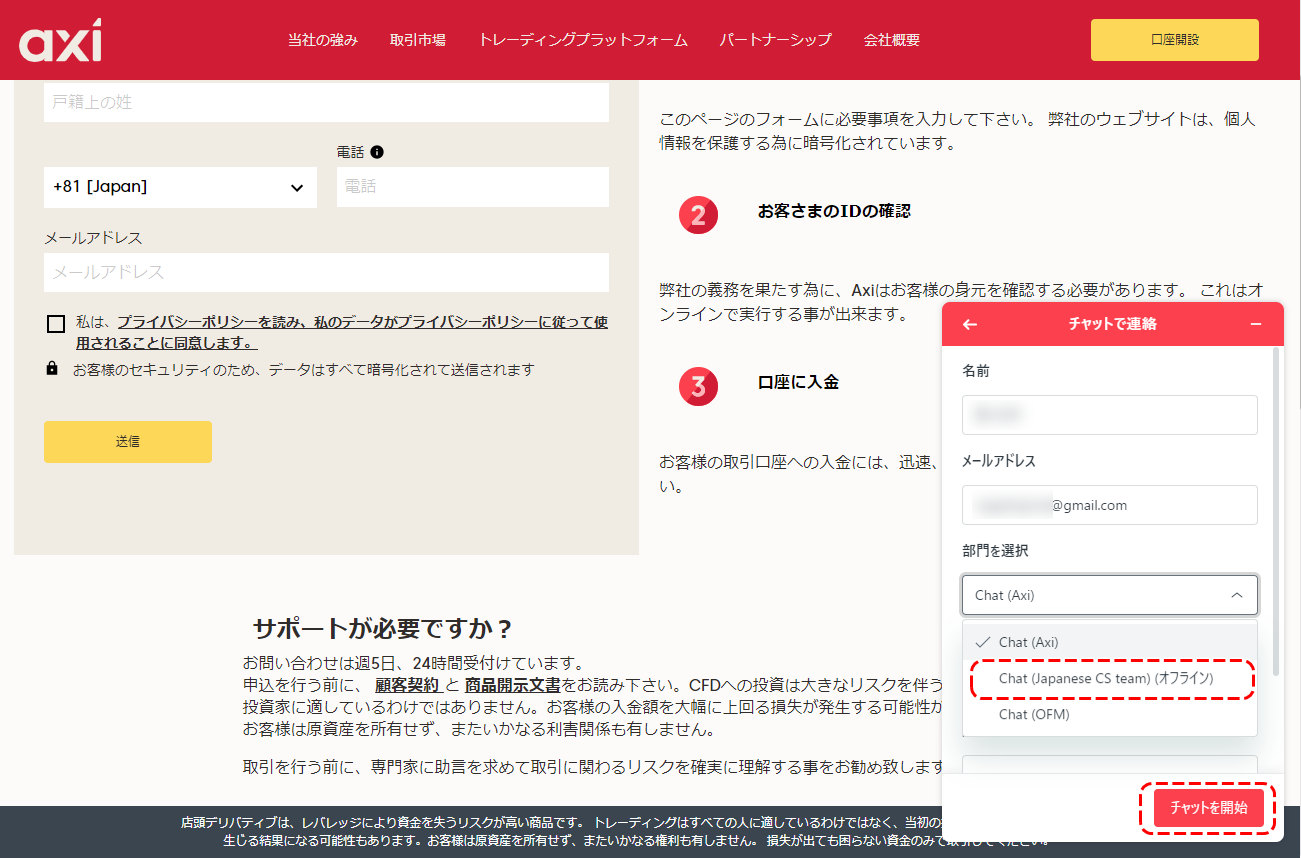Click the 口座開設 button

coord(1175,40)
